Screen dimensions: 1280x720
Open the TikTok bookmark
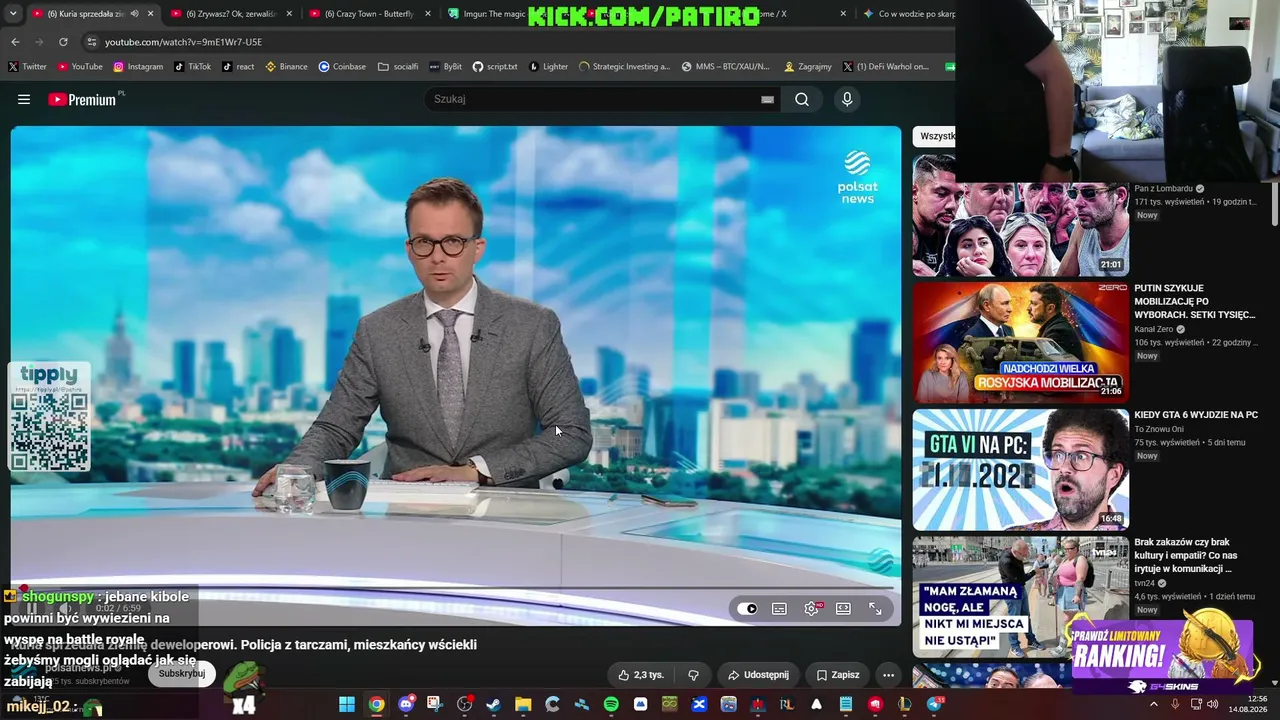192,67
